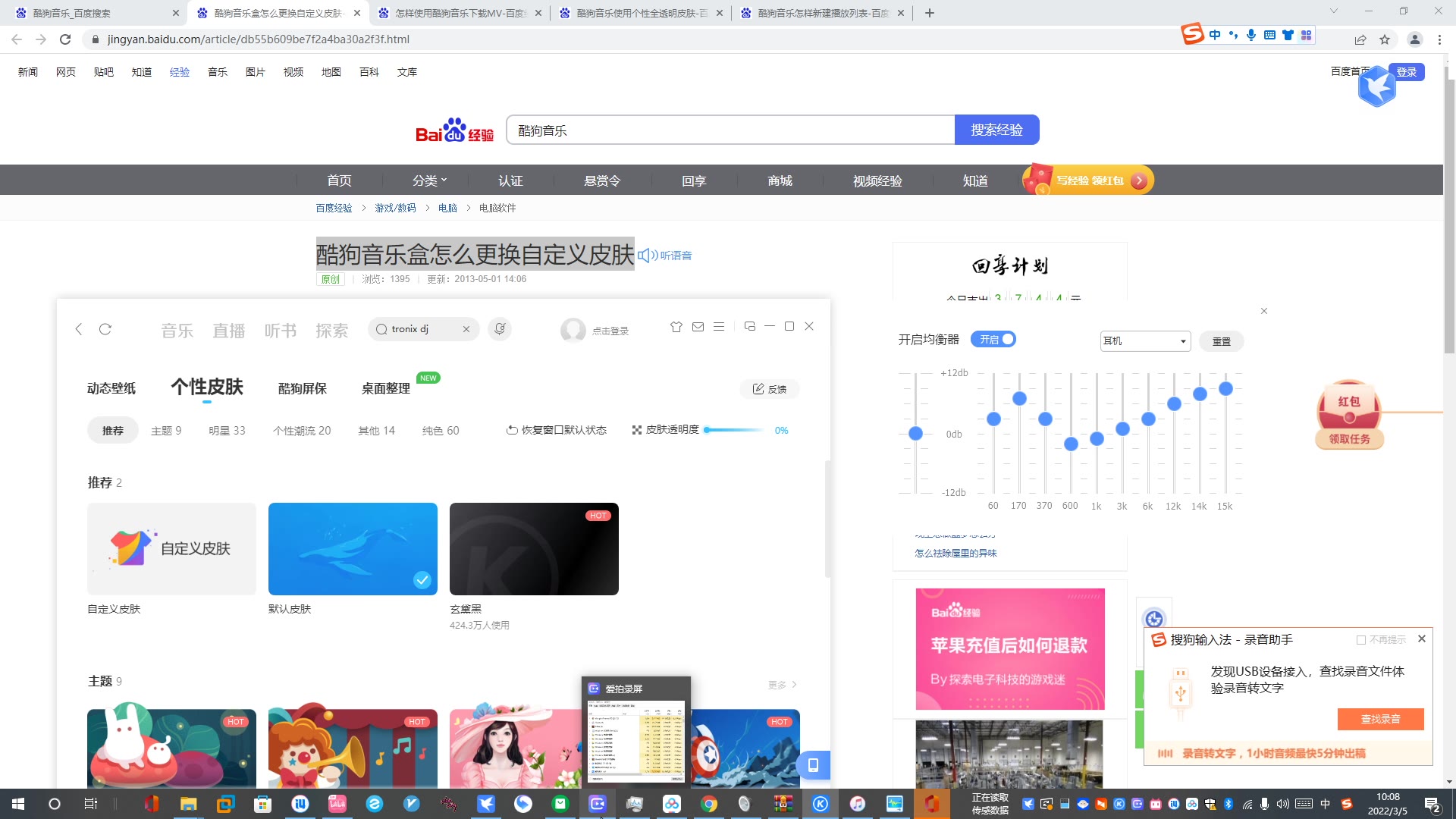Click the 15k equalizer slider handle

[1225, 389]
